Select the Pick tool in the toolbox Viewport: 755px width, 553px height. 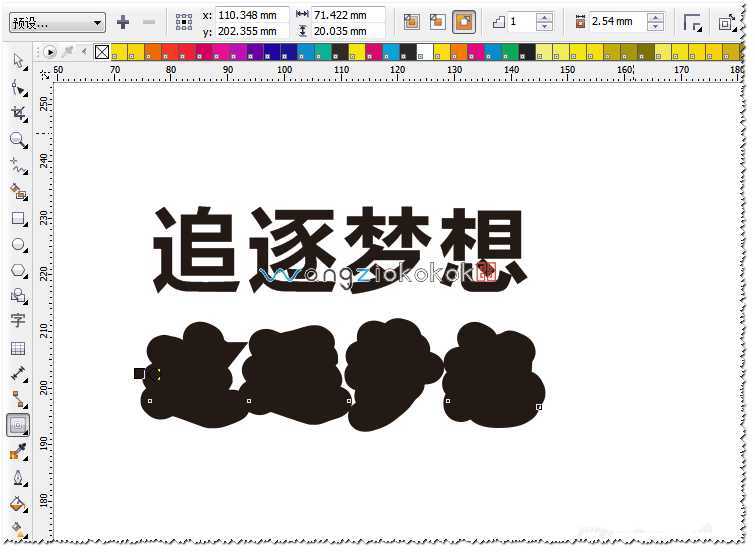coord(18,62)
